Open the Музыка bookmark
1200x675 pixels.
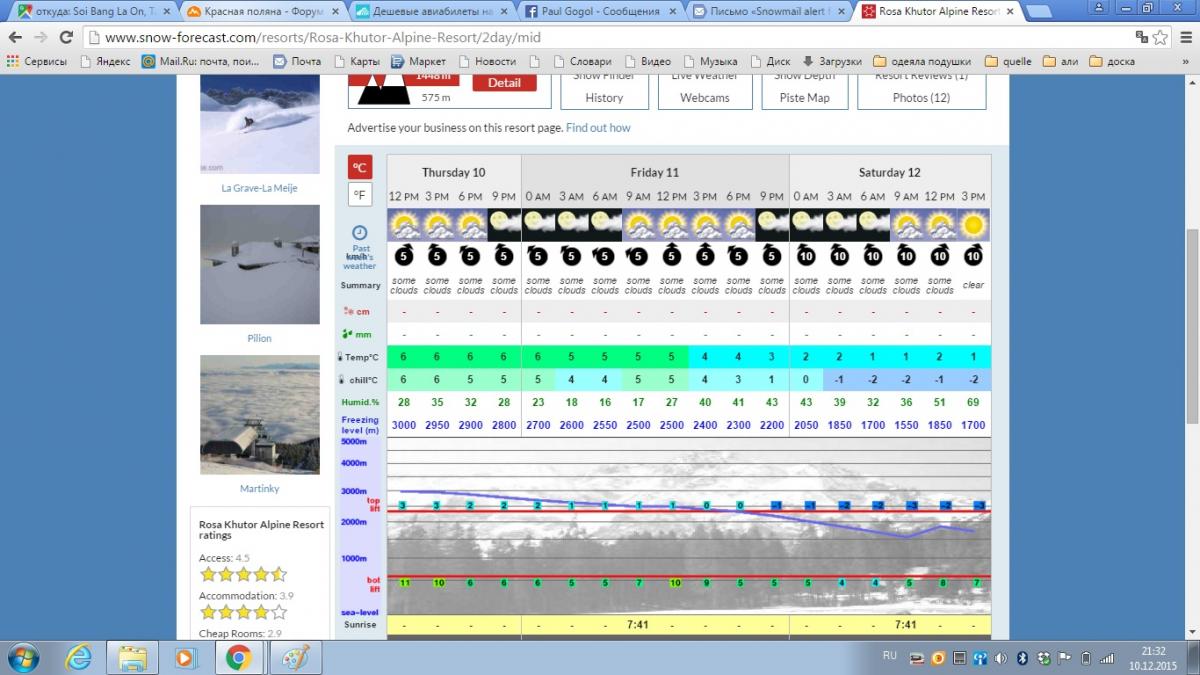point(710,61)
